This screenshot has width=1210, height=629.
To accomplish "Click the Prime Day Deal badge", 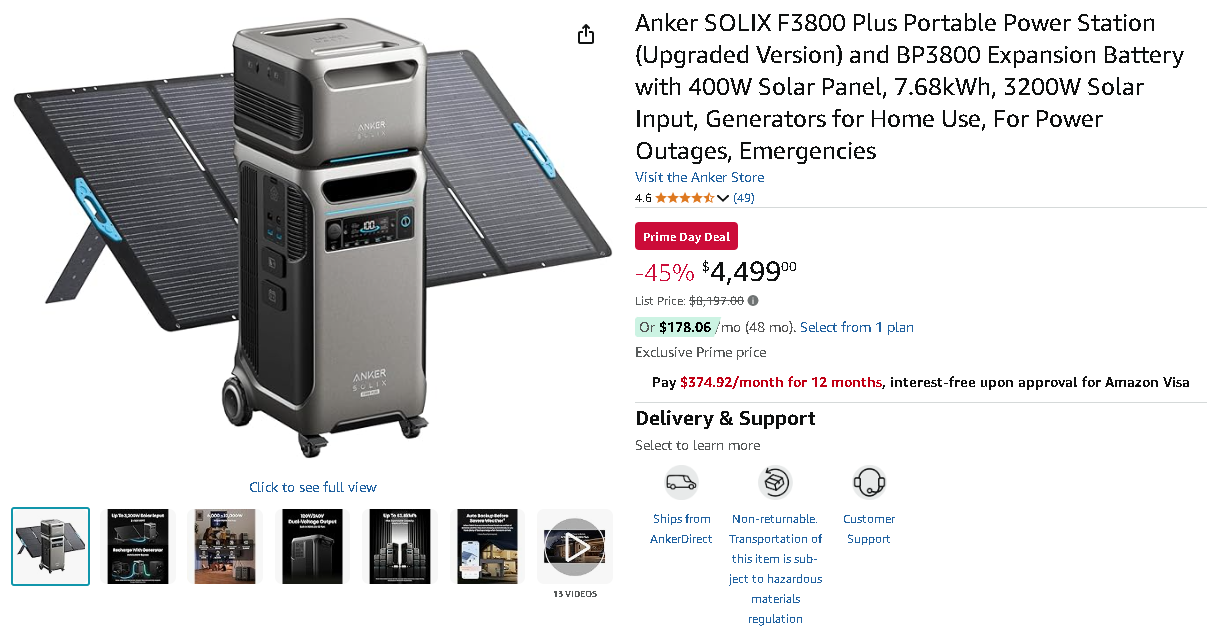I will (x=687, y=237).
